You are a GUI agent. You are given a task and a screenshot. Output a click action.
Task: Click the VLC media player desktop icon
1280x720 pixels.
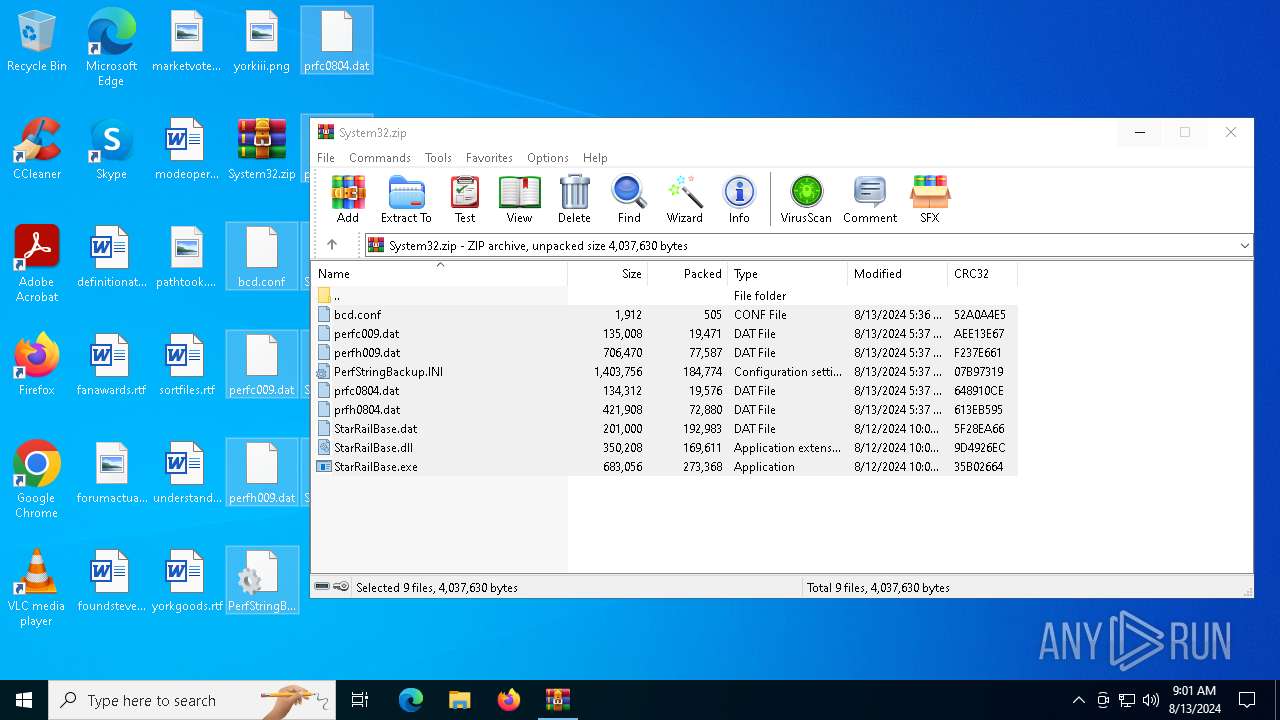37,588
